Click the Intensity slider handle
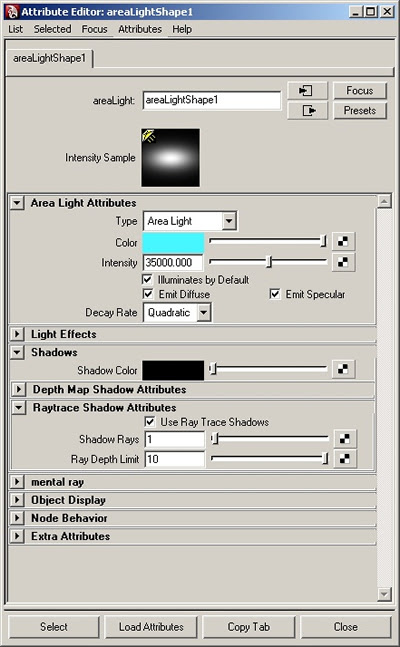Screen dimensions: 400x647 [x=269, y=262]
